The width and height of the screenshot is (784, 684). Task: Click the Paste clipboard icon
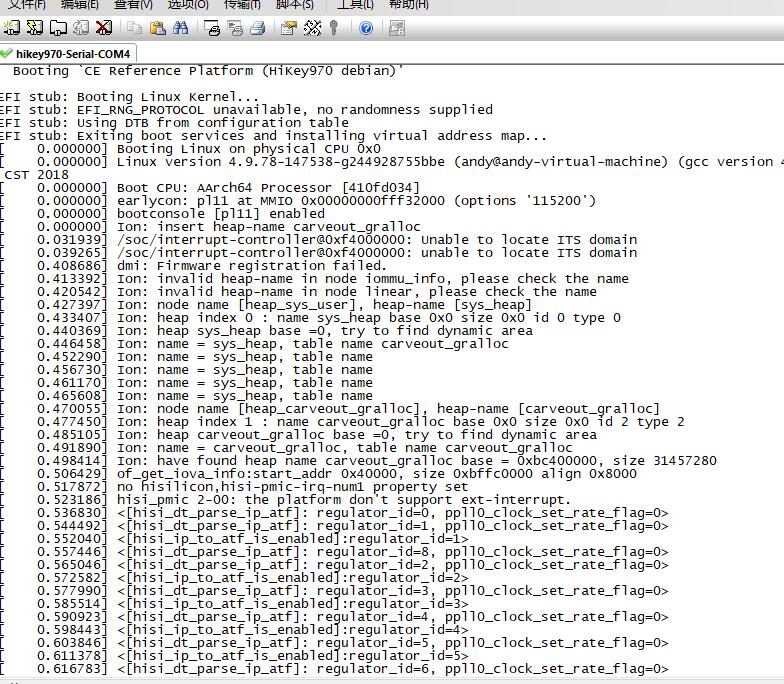(157, 28)
